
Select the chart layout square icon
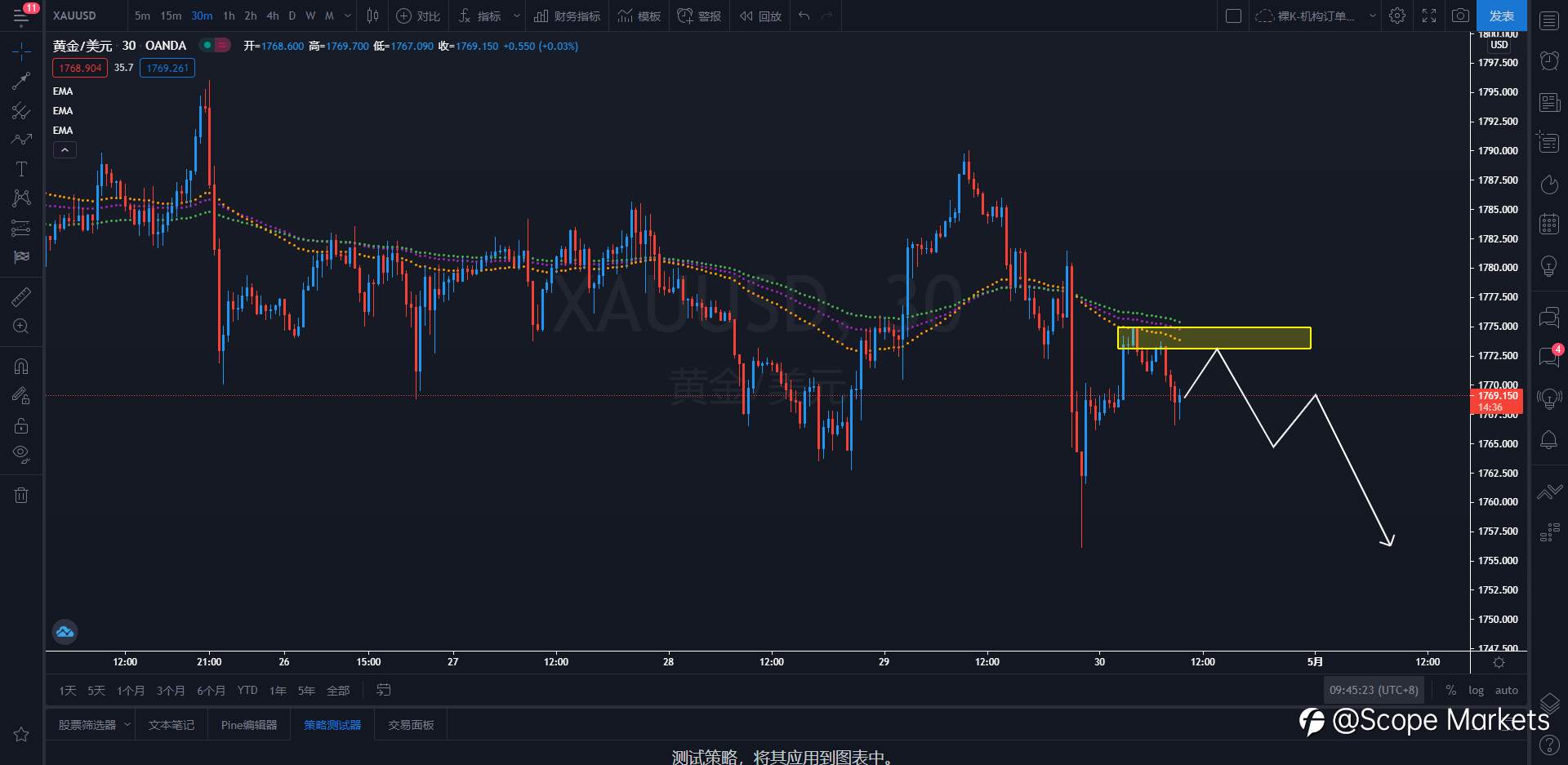1234,16
